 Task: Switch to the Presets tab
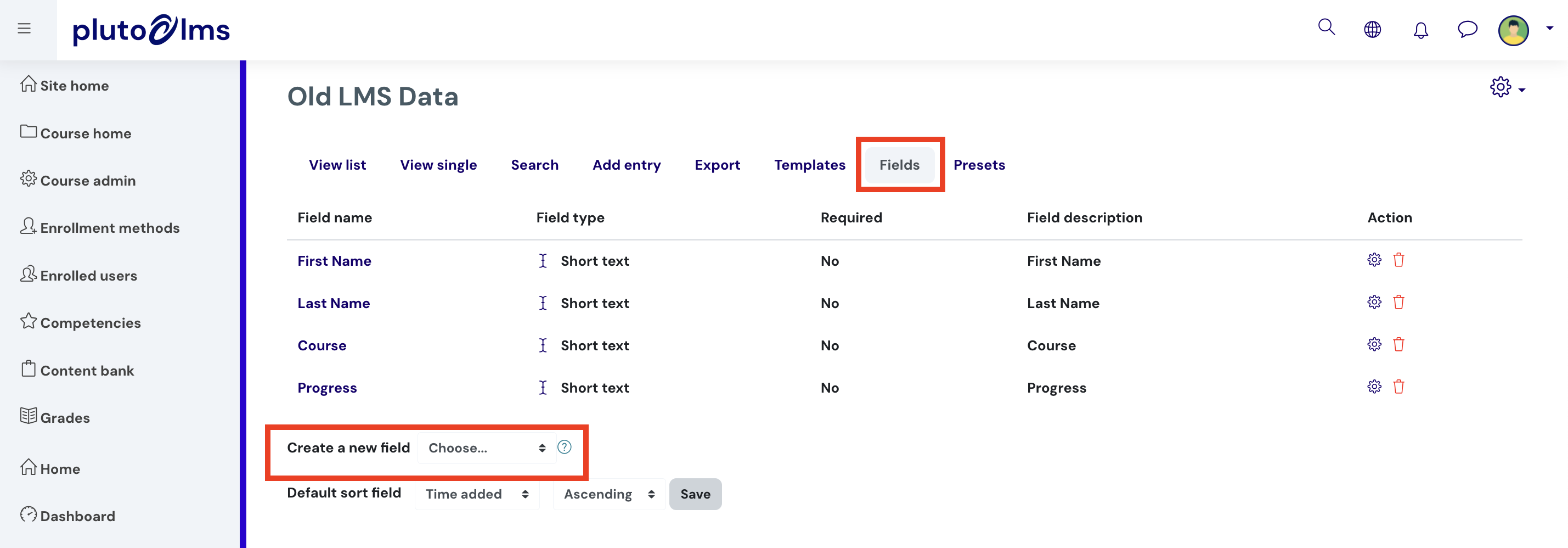[979, 165]
